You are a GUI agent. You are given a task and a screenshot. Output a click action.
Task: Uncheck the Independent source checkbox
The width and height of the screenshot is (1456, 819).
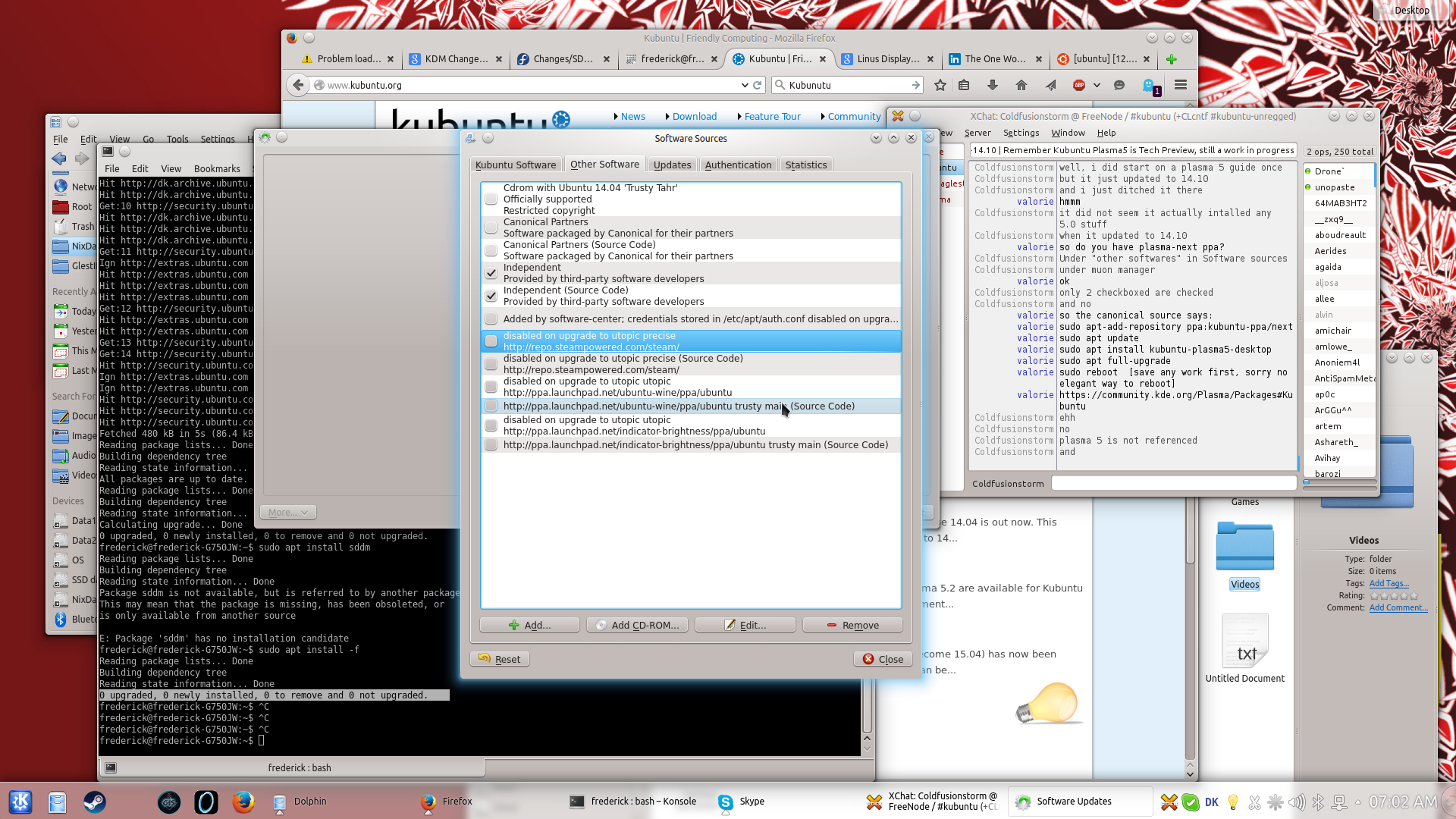491,273
